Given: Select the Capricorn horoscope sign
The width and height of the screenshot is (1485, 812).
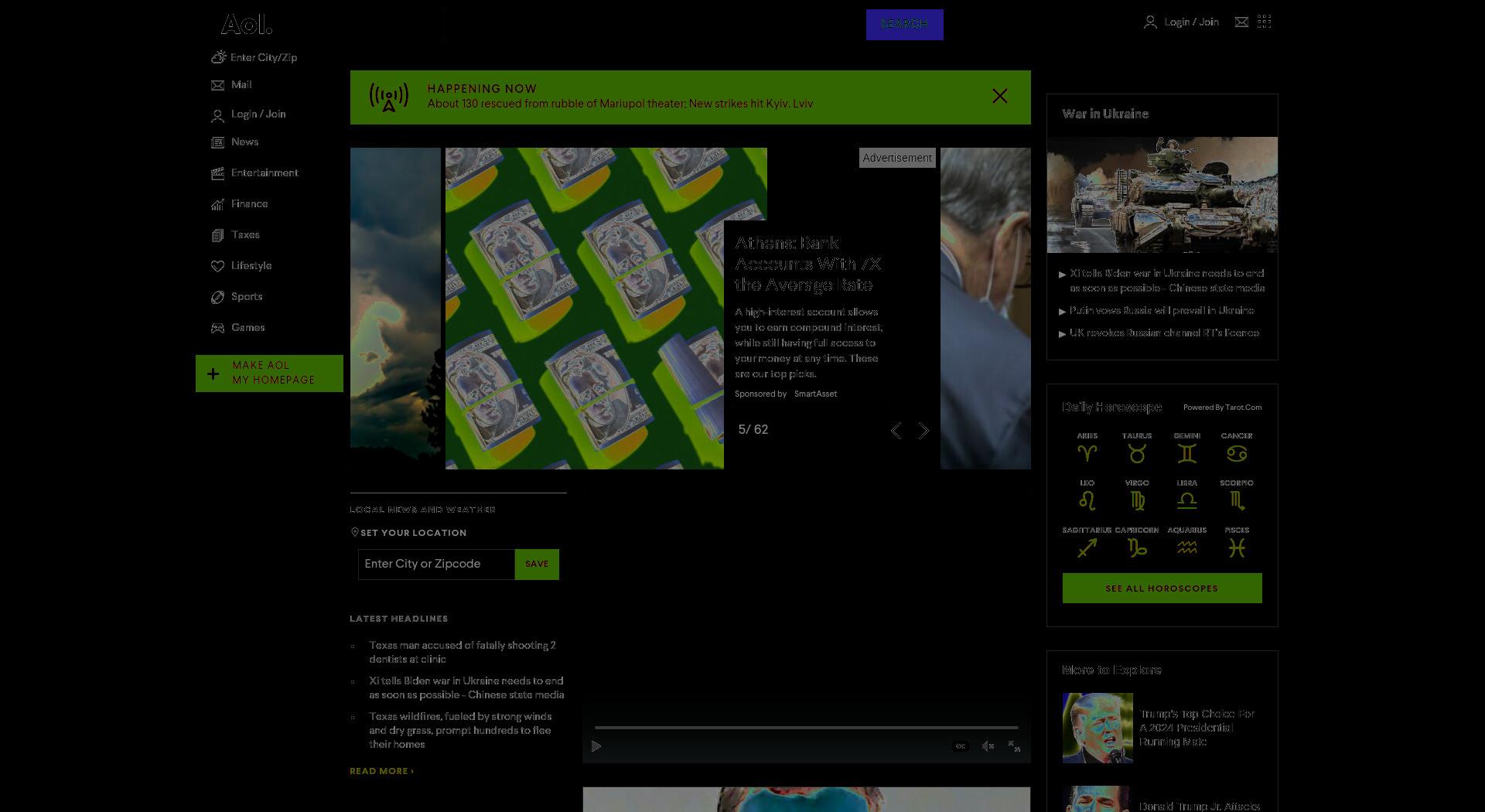Looking at the screenshot, I should (1137, 542).
